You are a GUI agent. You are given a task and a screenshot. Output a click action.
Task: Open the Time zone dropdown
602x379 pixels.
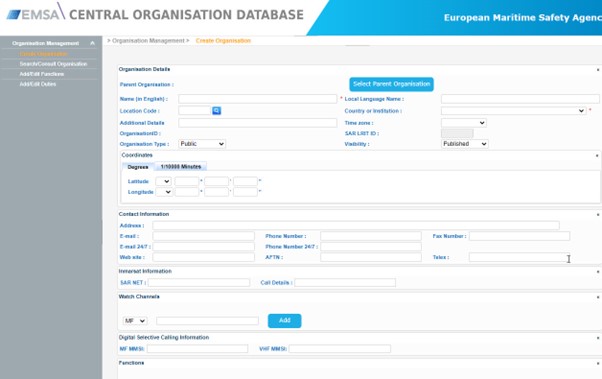click(x=464, y=123)
